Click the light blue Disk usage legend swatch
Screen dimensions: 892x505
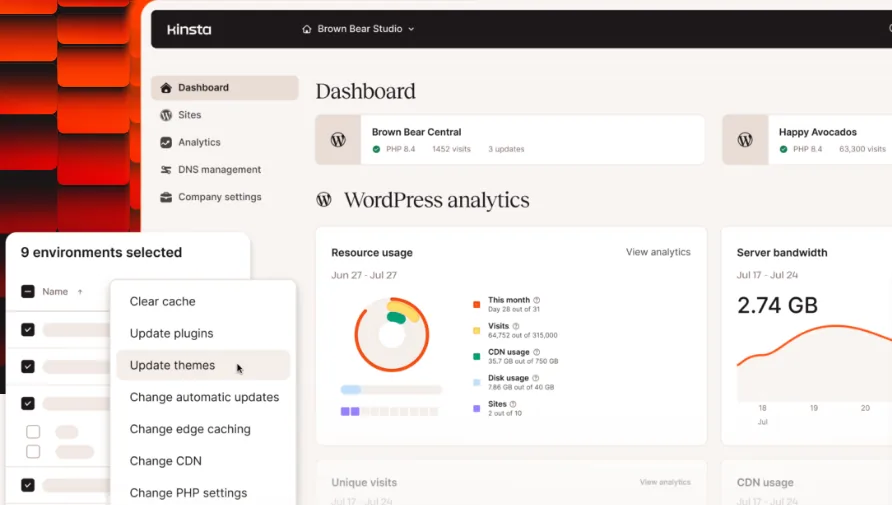point(477,382)
